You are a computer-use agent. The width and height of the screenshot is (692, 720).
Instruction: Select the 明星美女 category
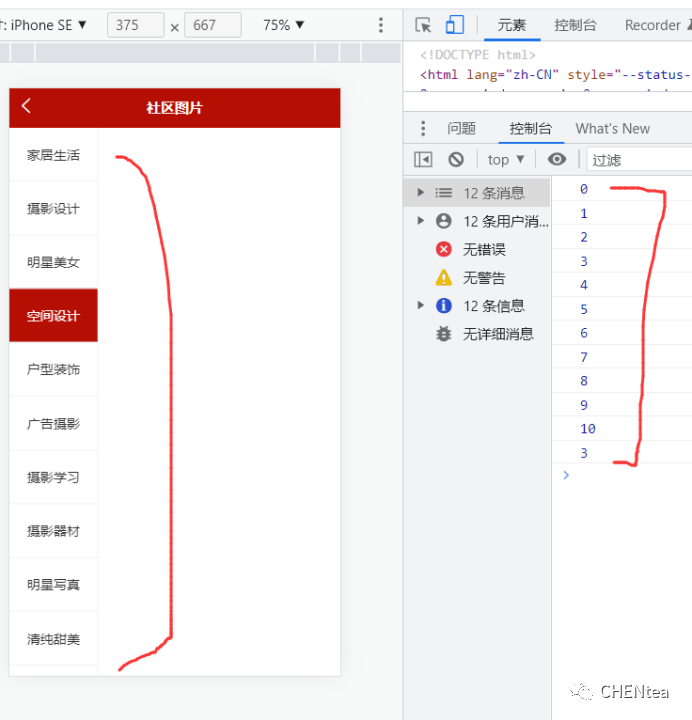tap(53, 262)
